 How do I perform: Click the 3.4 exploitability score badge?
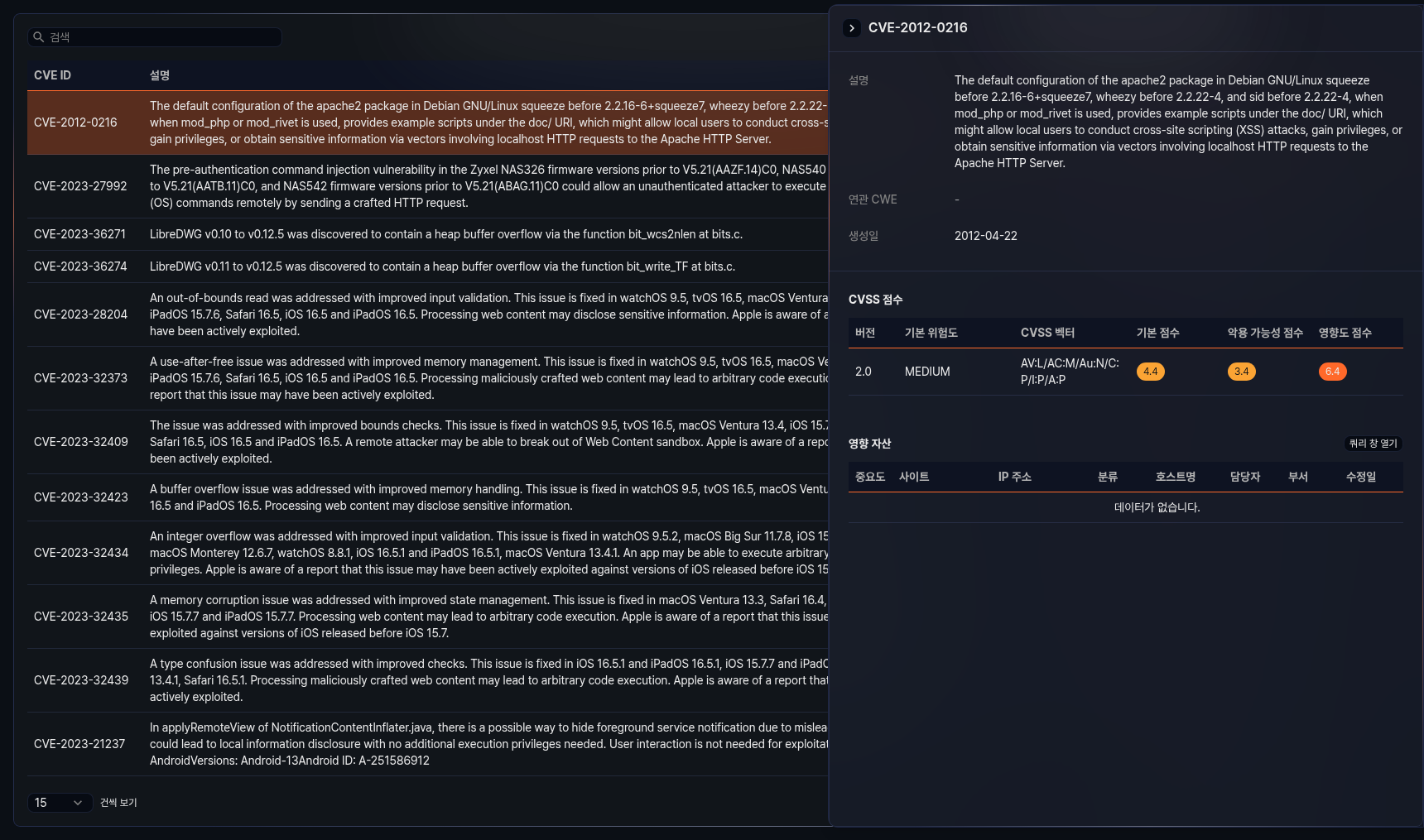click(1241, 372)
